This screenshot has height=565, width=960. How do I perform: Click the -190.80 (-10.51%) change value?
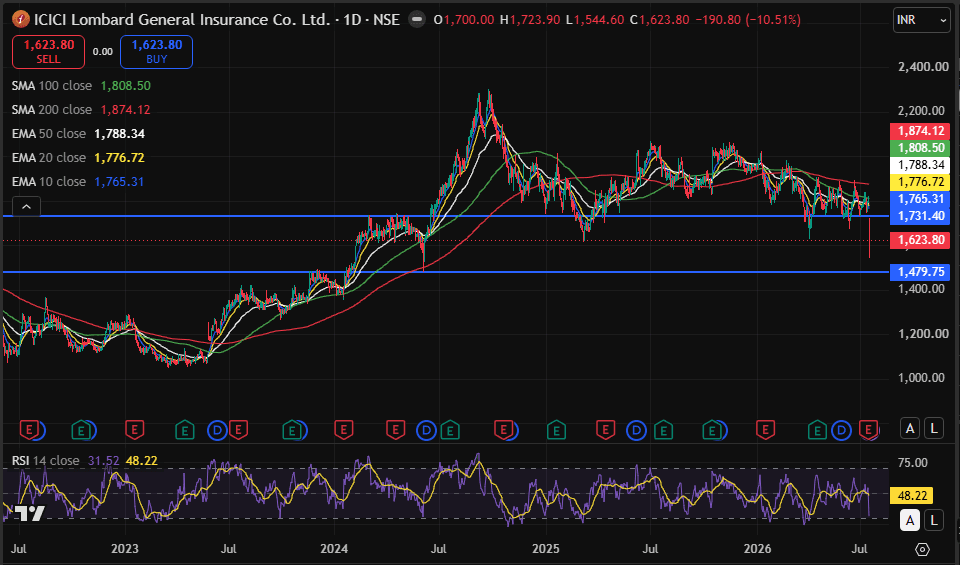pyautogui.click(x=748, y=20)
